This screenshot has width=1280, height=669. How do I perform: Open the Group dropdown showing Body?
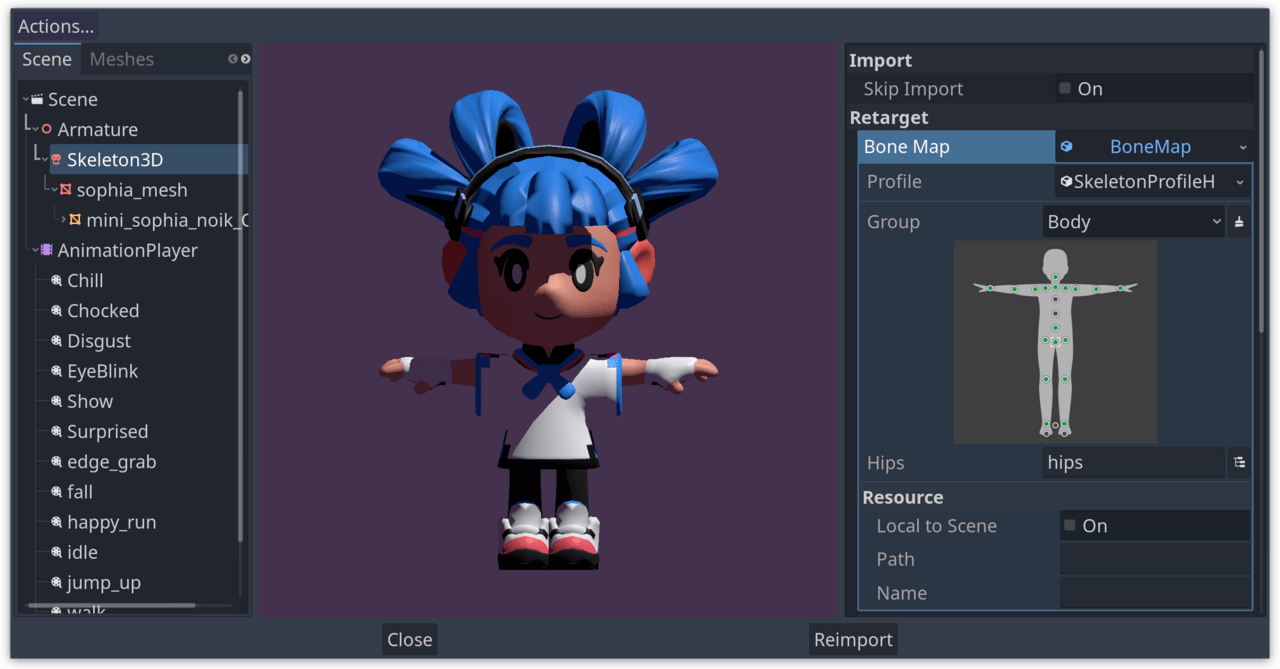(x=1133, y=222)
